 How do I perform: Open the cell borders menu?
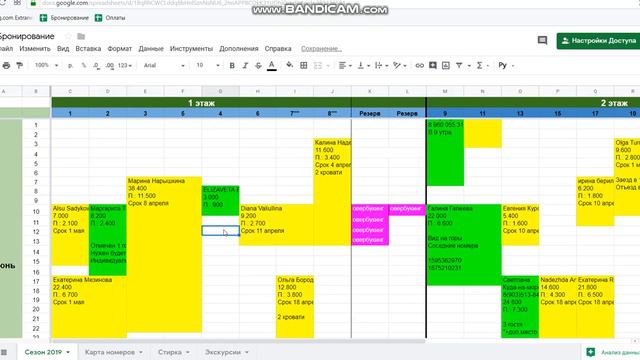point(304,65)
